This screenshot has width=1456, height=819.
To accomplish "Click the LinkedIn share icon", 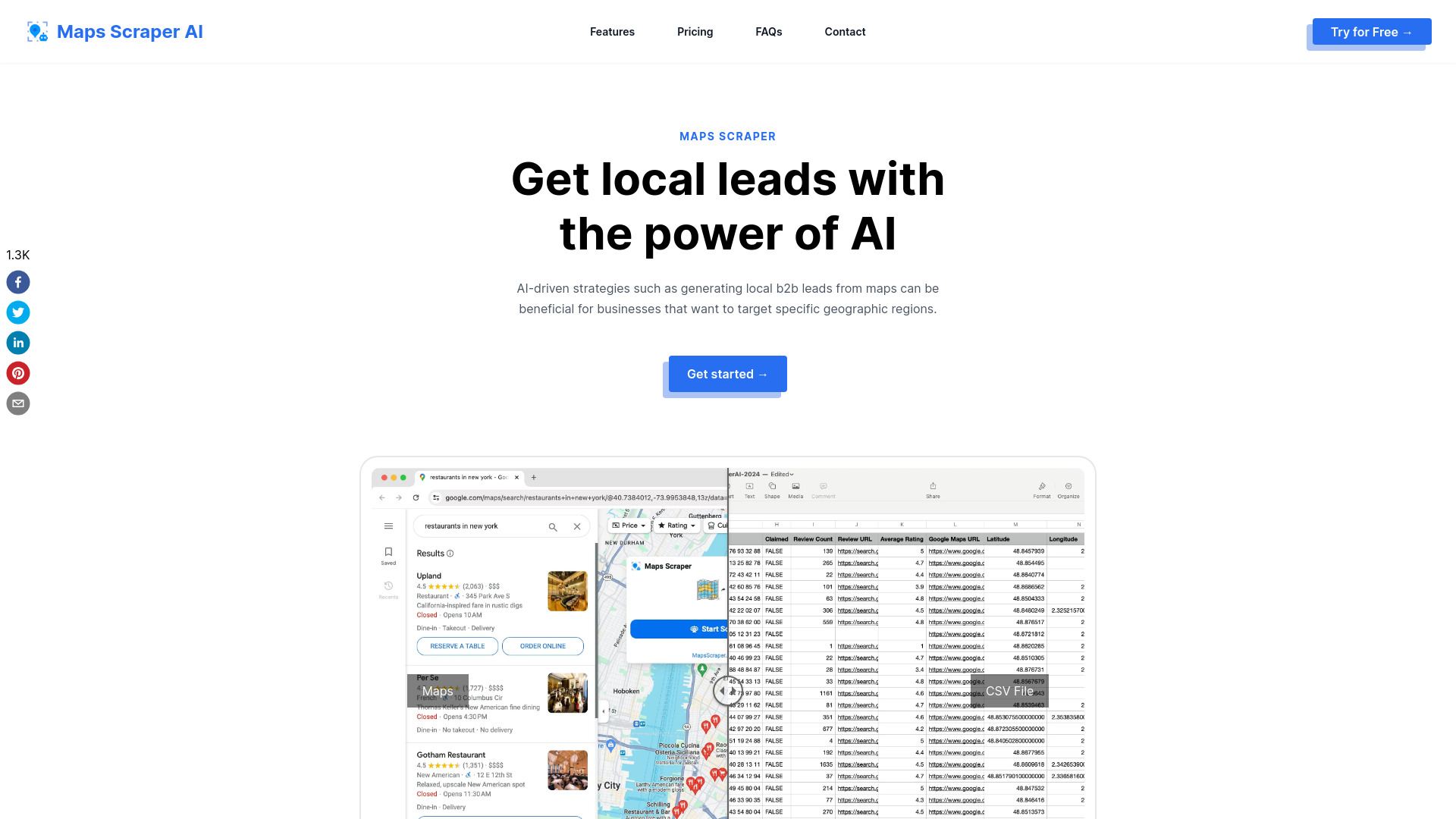I will [18, 342].
